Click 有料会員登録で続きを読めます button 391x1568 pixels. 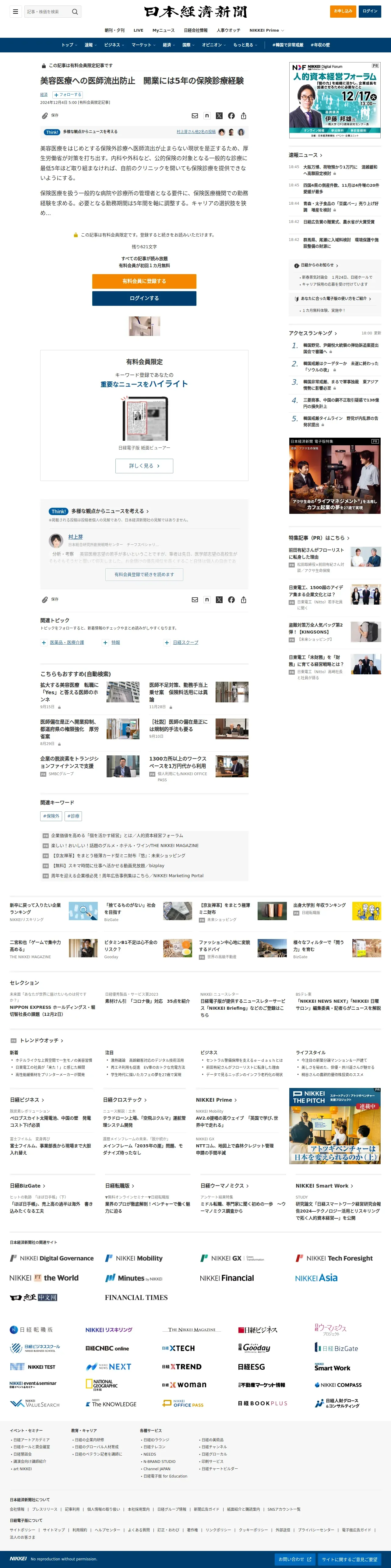pos(144,574)
